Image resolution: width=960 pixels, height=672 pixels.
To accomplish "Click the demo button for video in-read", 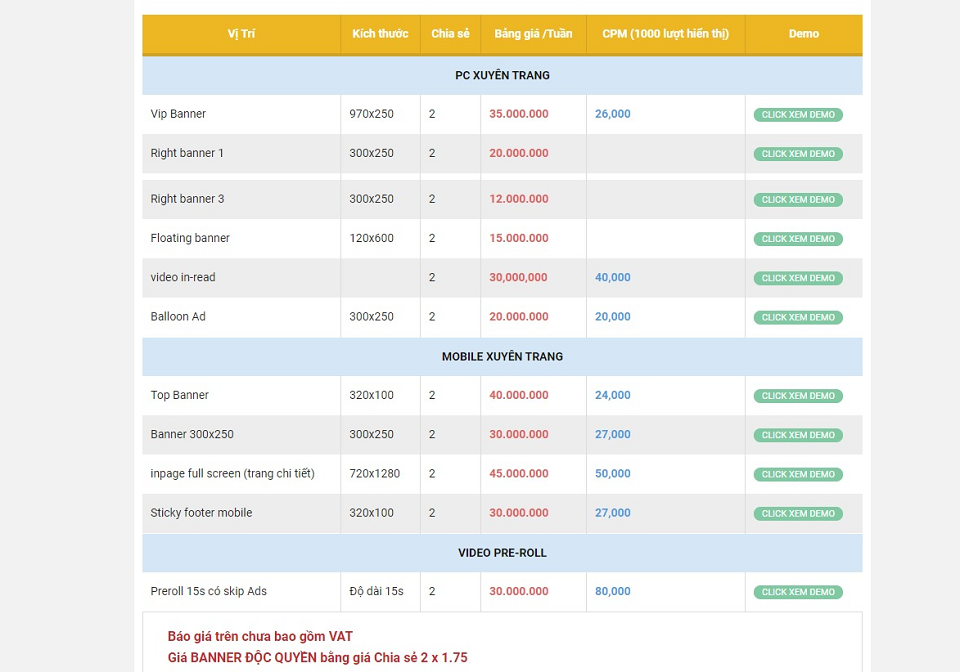I will coord(797,278).
